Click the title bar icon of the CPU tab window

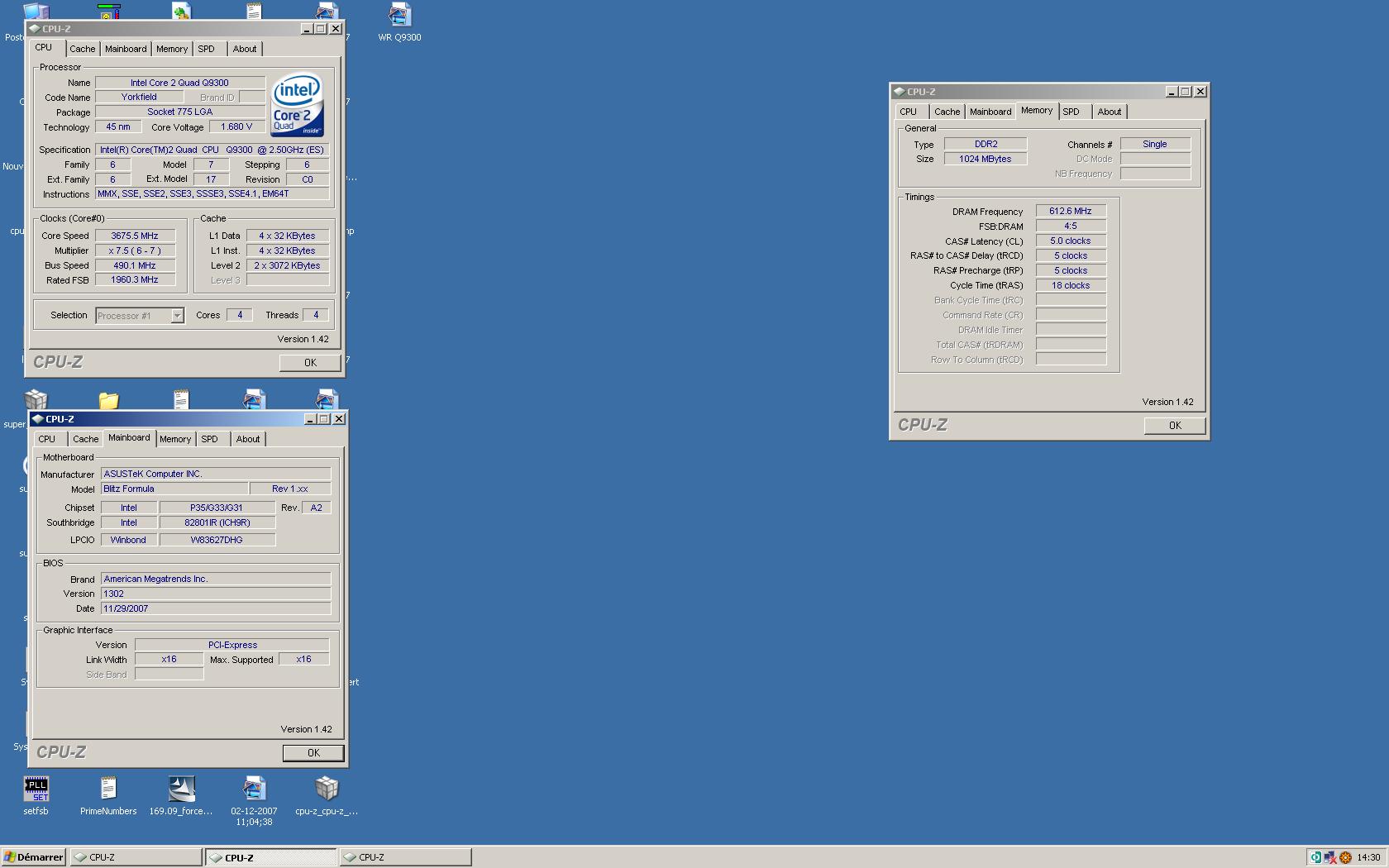[34, 29]
